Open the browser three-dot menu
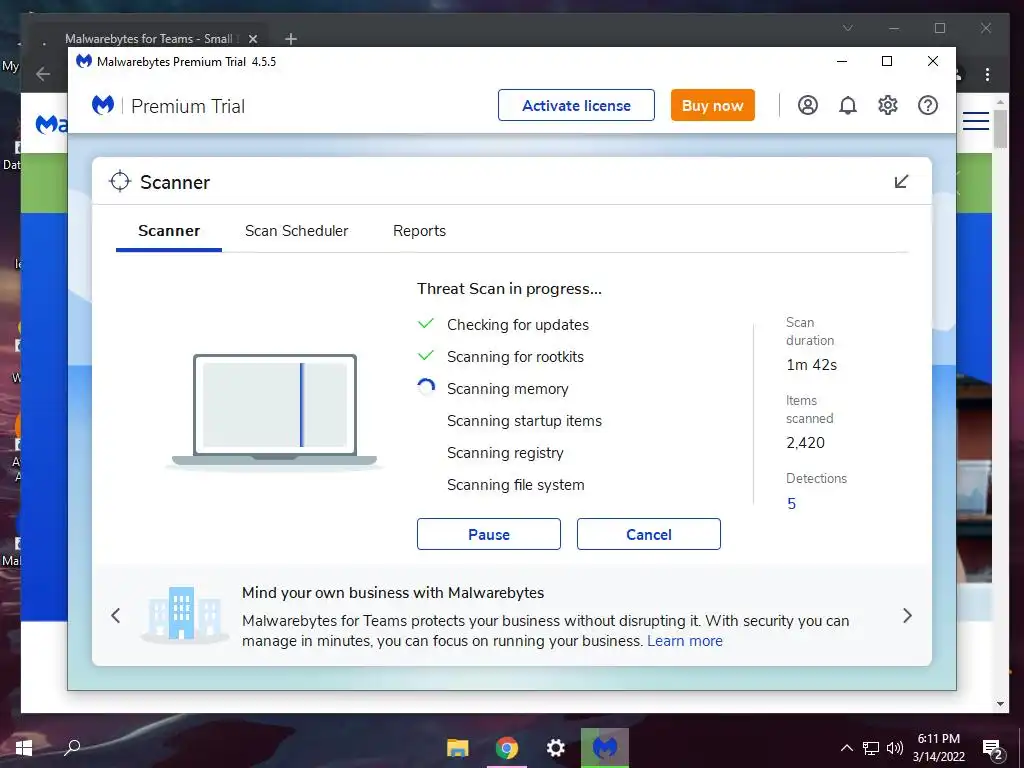The height and width of the screenshot is (768, 1024). click(x=987, y=74)
